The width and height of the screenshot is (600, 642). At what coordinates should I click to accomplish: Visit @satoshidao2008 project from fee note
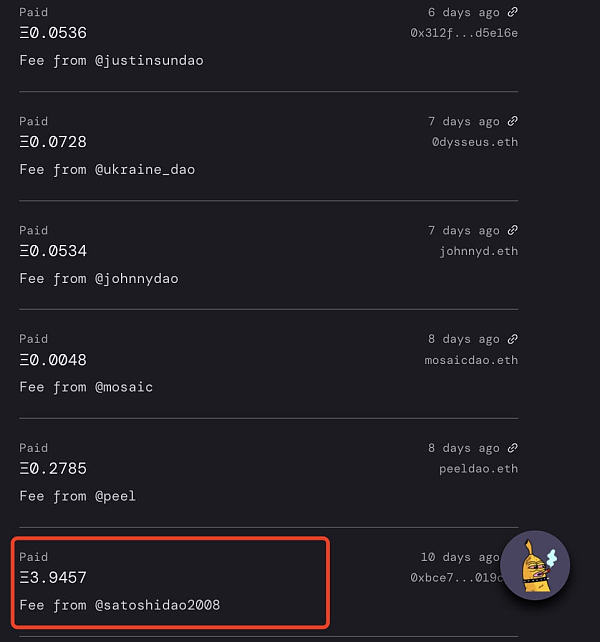157,605
